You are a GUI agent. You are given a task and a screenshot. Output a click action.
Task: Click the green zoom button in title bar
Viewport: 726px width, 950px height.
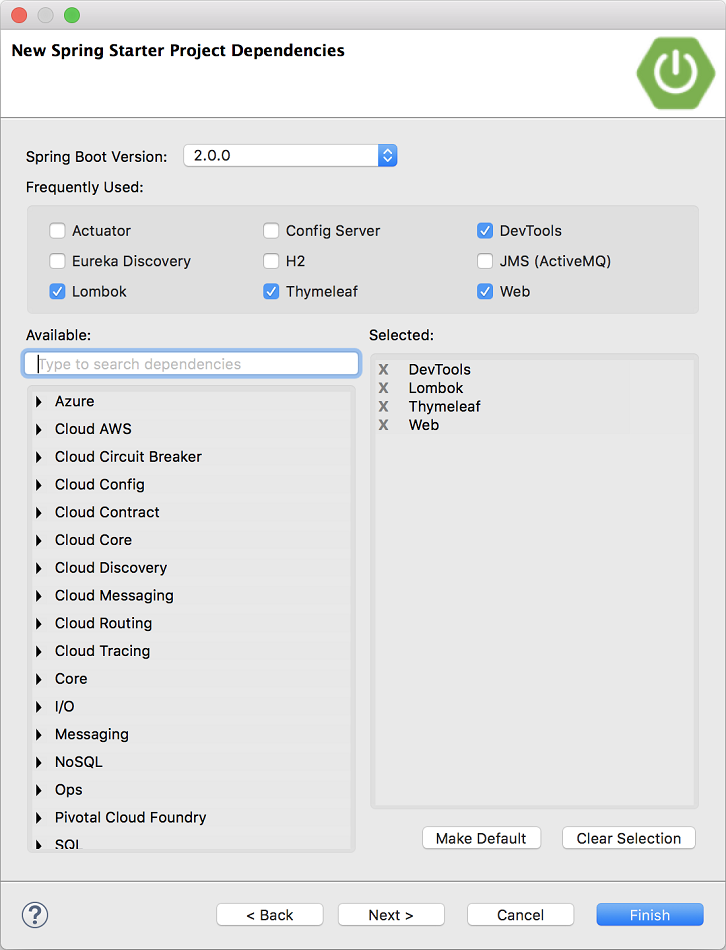tap(70, 15)
